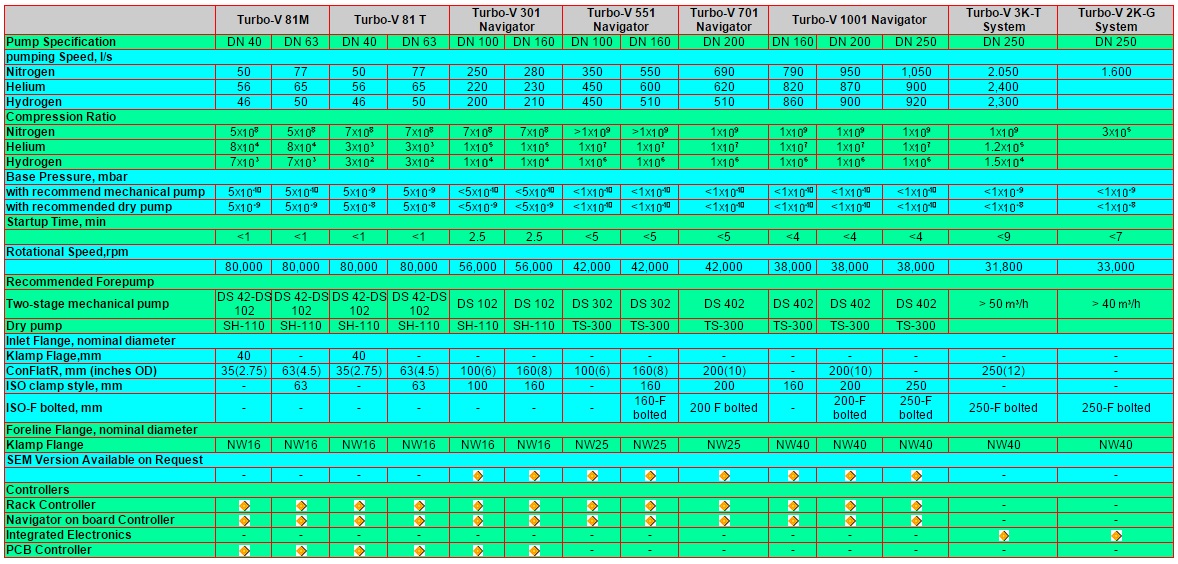Select the Turbo-V 301 Navigator header
This screenshot has width=1178, height=564.
[x=506, y=20]
